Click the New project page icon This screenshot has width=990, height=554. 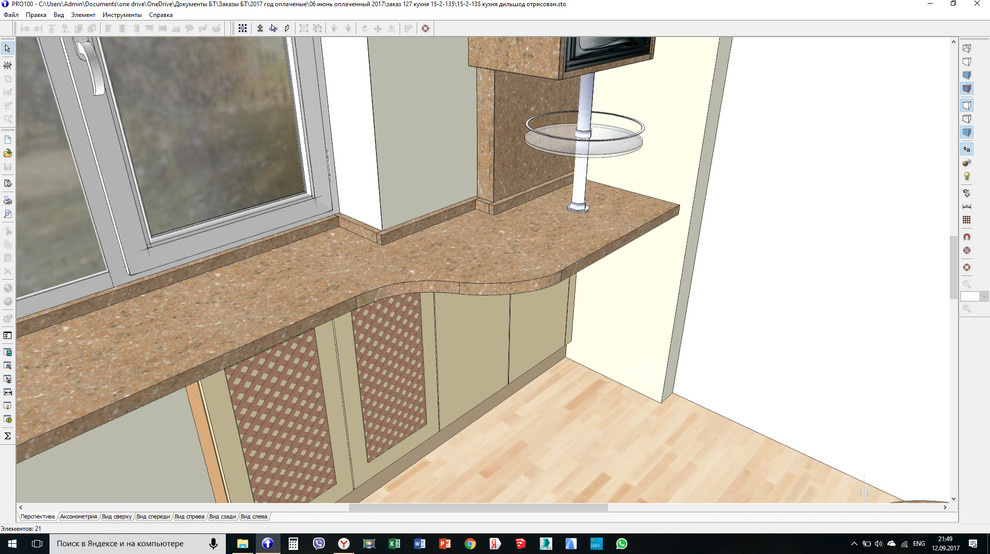pos(7,139)
